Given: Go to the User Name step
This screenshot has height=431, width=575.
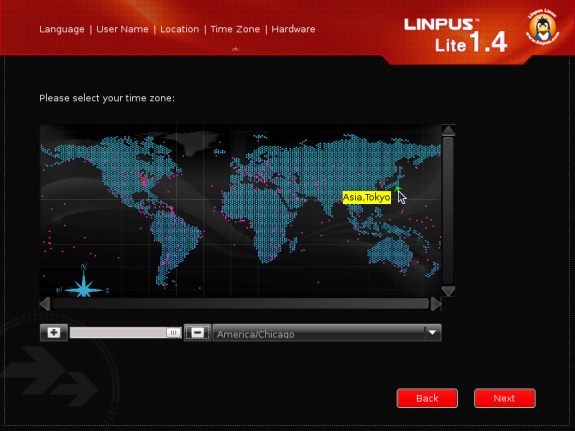Looking at the screenshot, I should pos(122,29).
